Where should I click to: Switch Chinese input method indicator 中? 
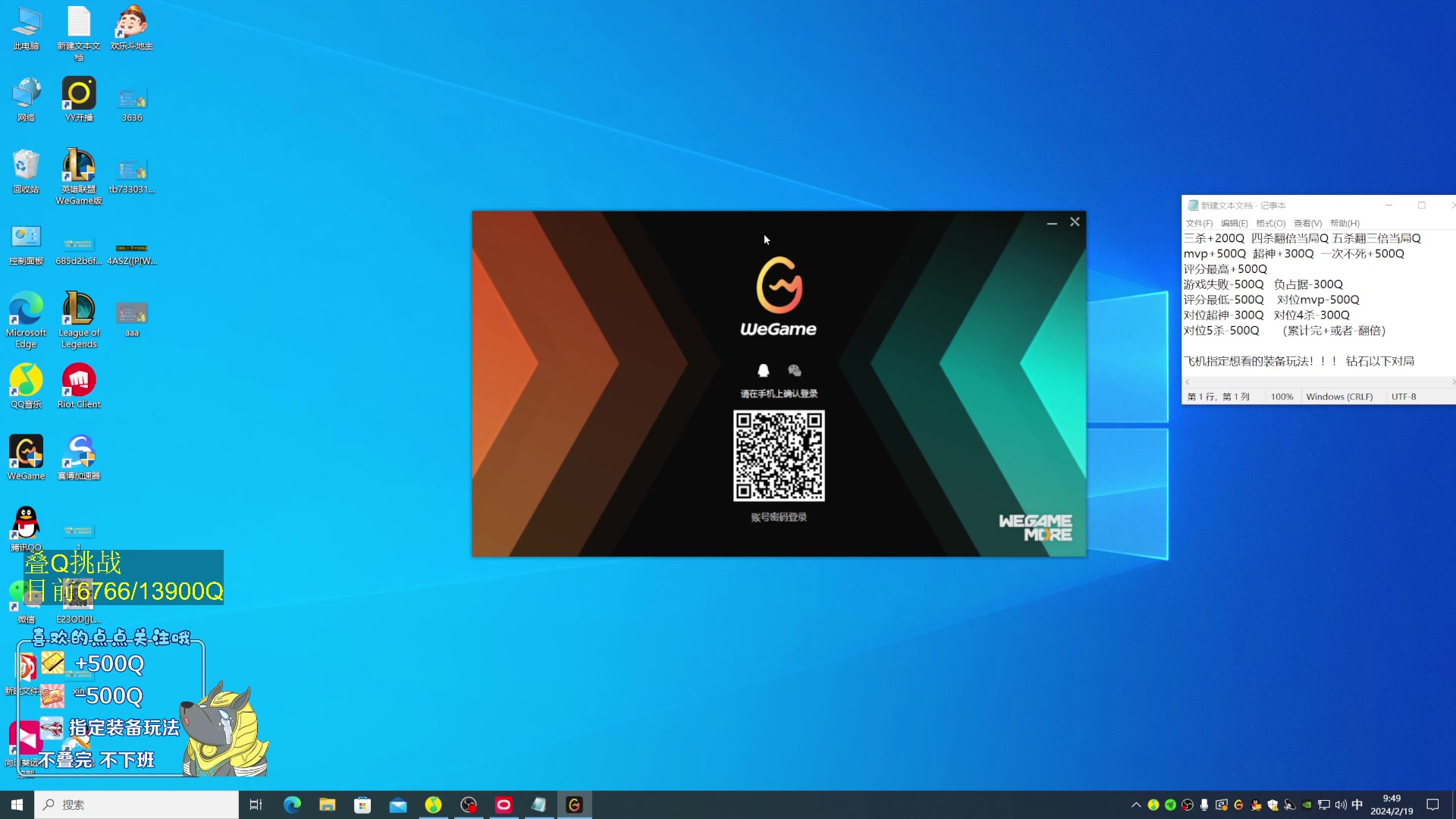tap(1357, 805)
